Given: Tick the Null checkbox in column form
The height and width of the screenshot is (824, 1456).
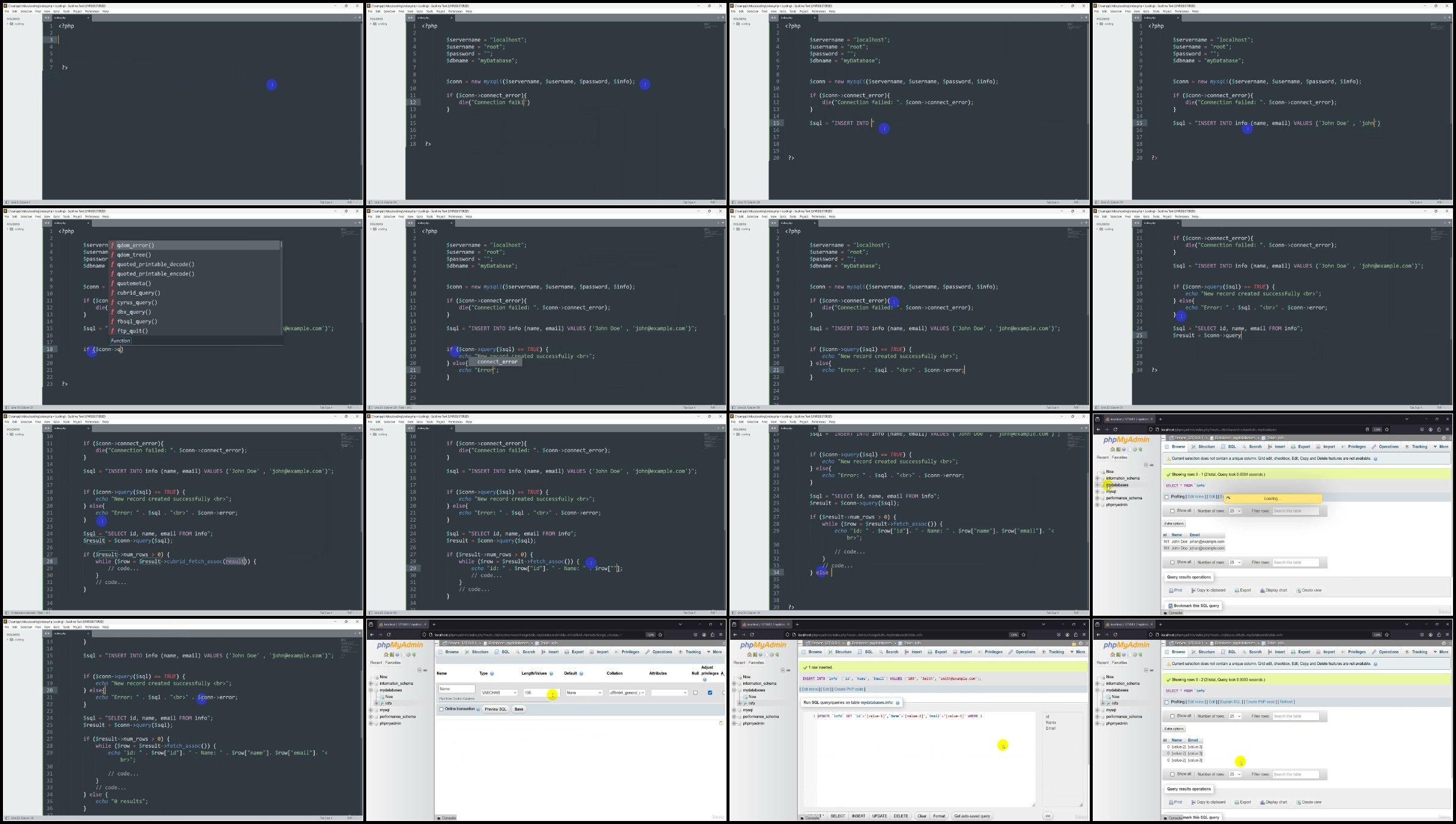Looking at the screenshot, I should pyautogui.click(x=695, y=693).
